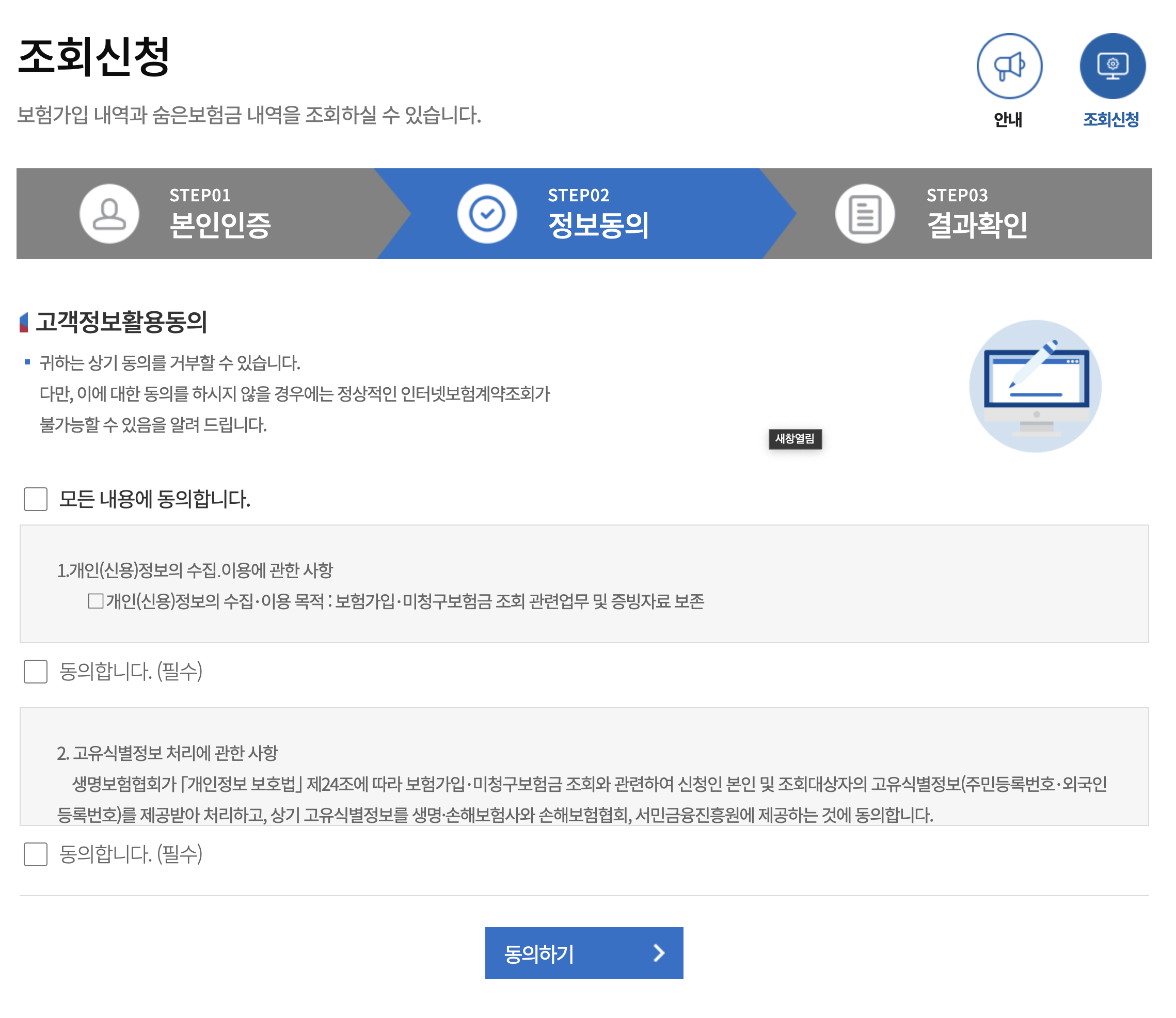Click the STEP03 document list icon
Viewport: 1176px width, 1018px height.
[865, 214]
